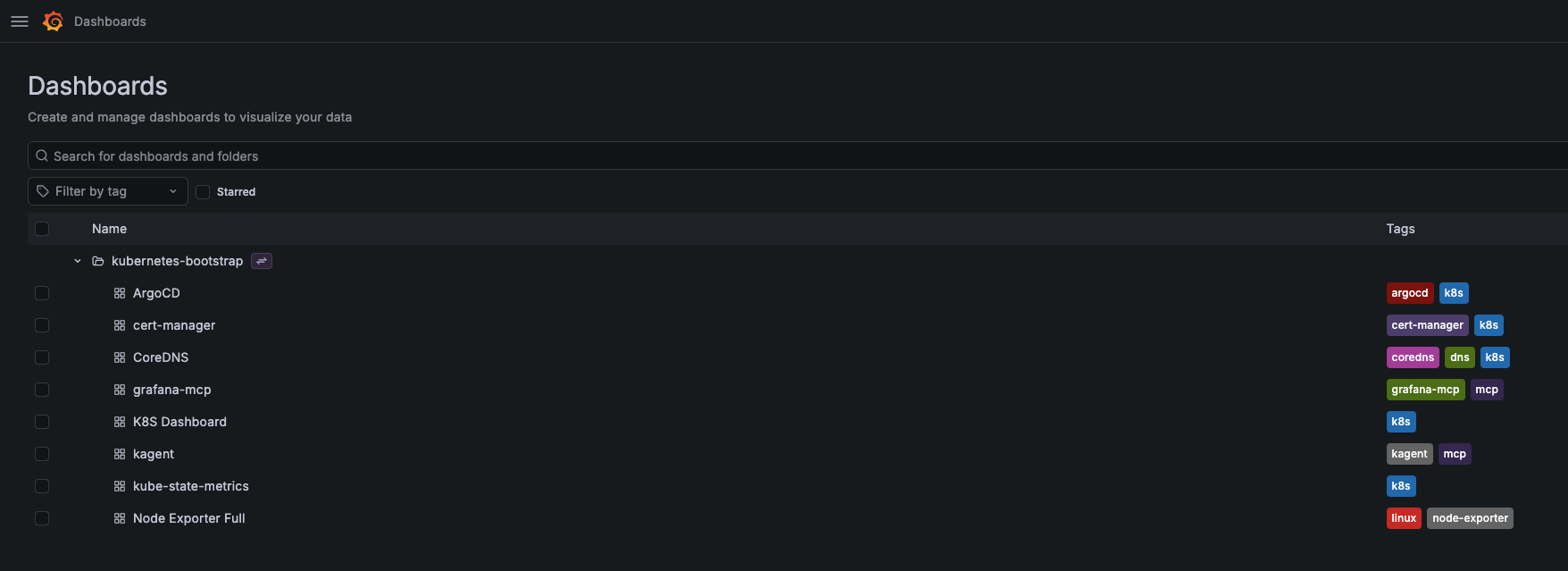
Task: Click the dashboard grid icon next to ArgoCD
Action: coord(120,293)
